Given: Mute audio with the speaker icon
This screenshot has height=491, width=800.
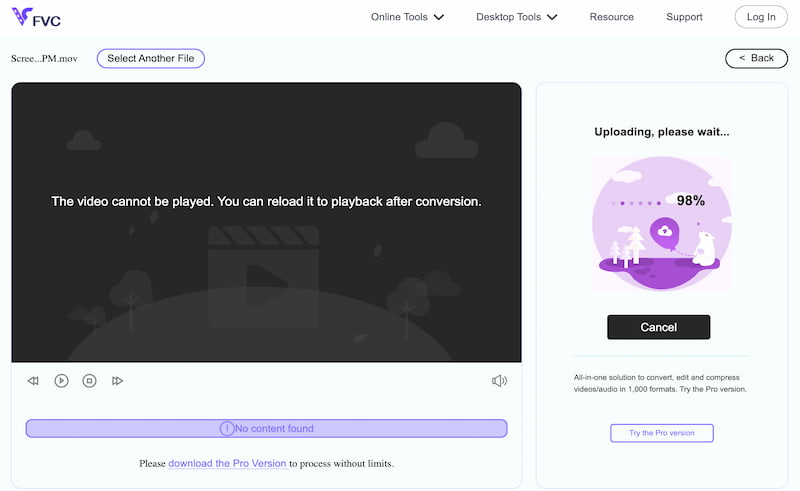Looking at the screenshot, I should tap(499, 381).
